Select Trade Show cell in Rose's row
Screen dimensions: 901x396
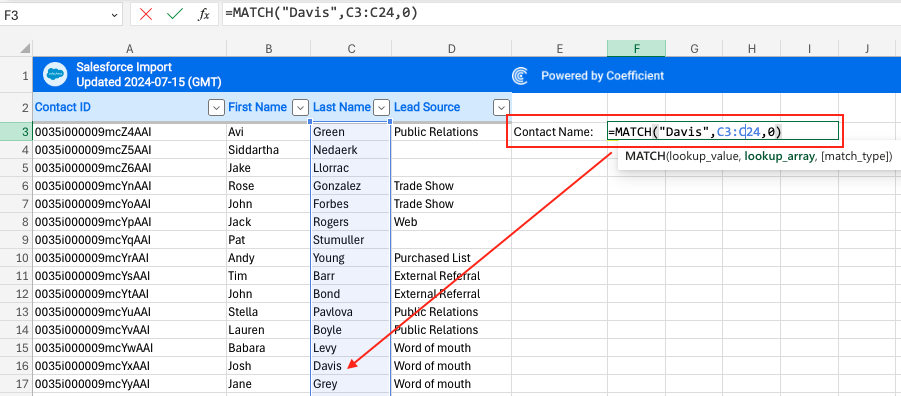(451, 186)
